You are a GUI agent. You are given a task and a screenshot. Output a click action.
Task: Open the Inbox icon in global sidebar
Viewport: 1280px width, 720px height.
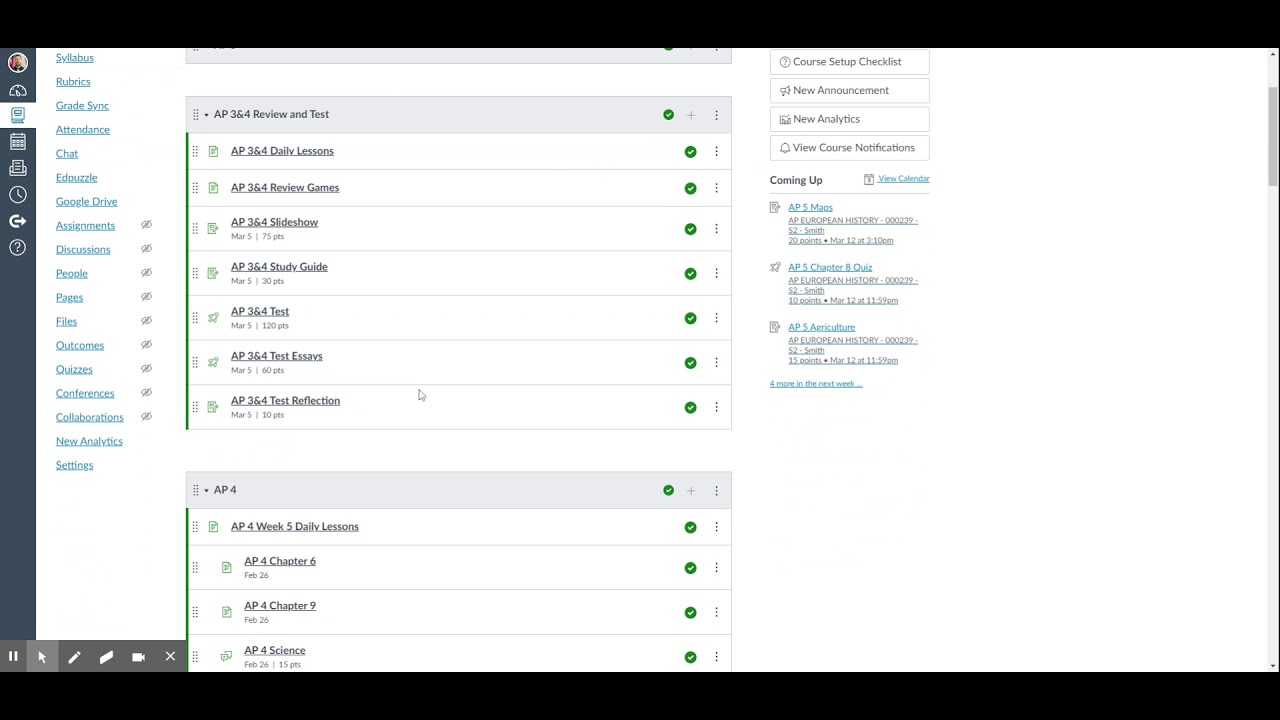pyautogui.click(x=17, y=168)
